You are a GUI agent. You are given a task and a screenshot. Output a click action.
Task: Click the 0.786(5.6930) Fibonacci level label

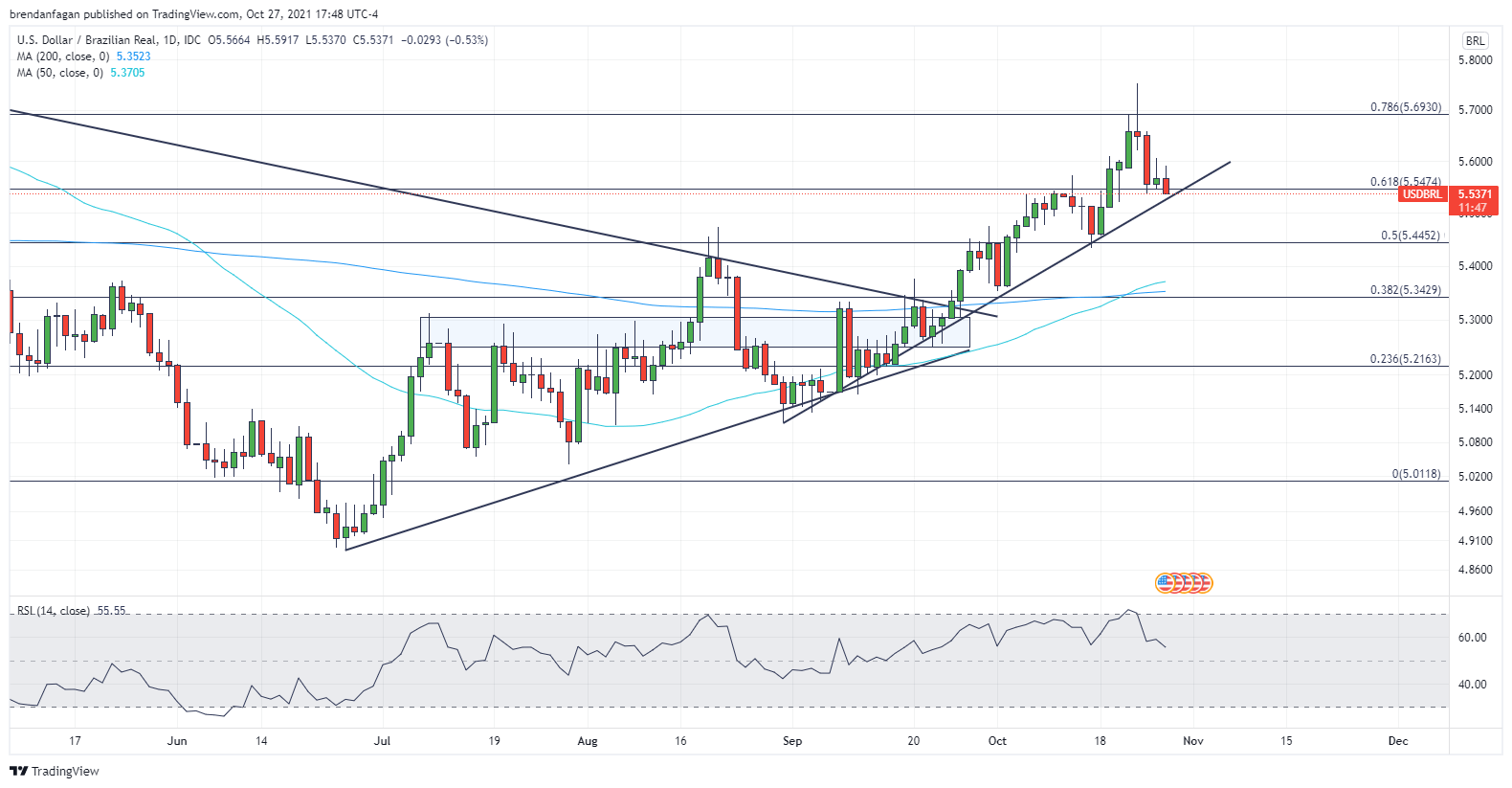coord(1406,107)
